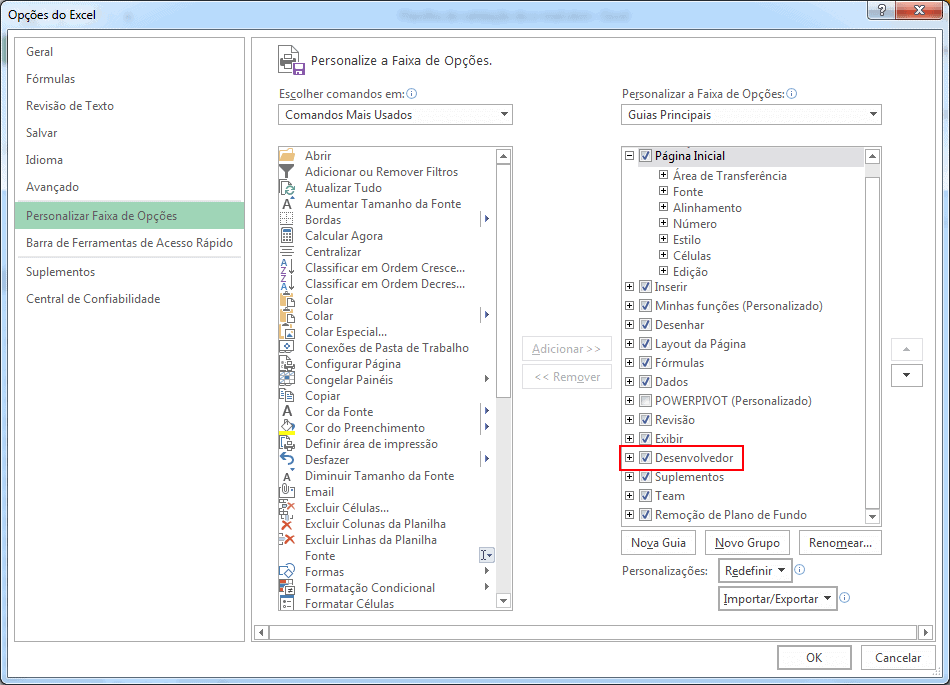Click the move down arrow button
The height and width of the screenshot is (685, 950).
(x=906, y=375)
